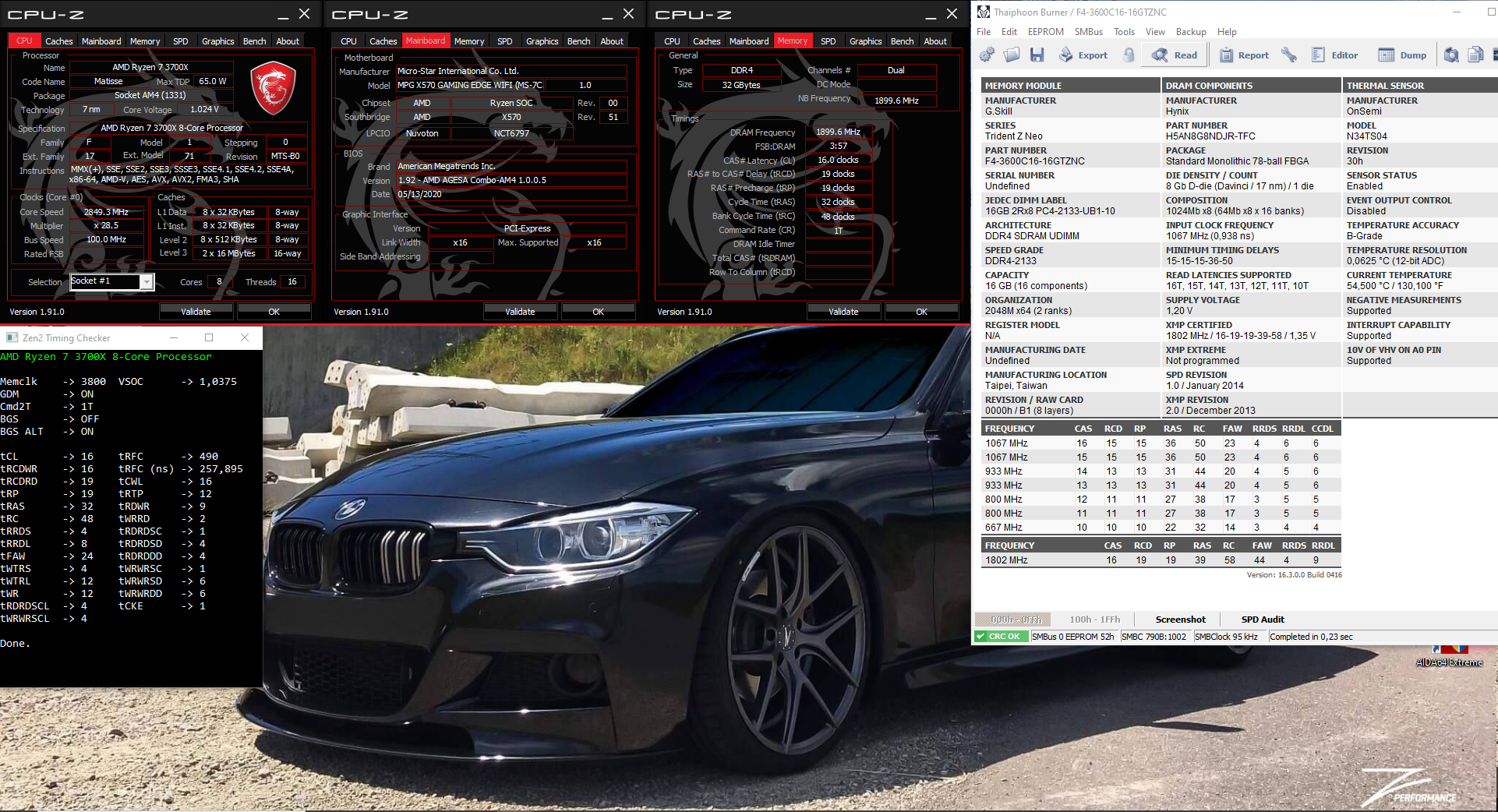Screen dimensions: 1498x812
Task: Click the DRAM part number H5AN8G8NDJR-TFC
Action: click(x=1210, y=136)
